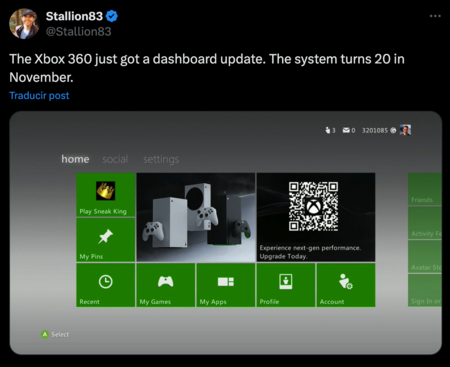Open the My Pins tile

tap(106, 240)
